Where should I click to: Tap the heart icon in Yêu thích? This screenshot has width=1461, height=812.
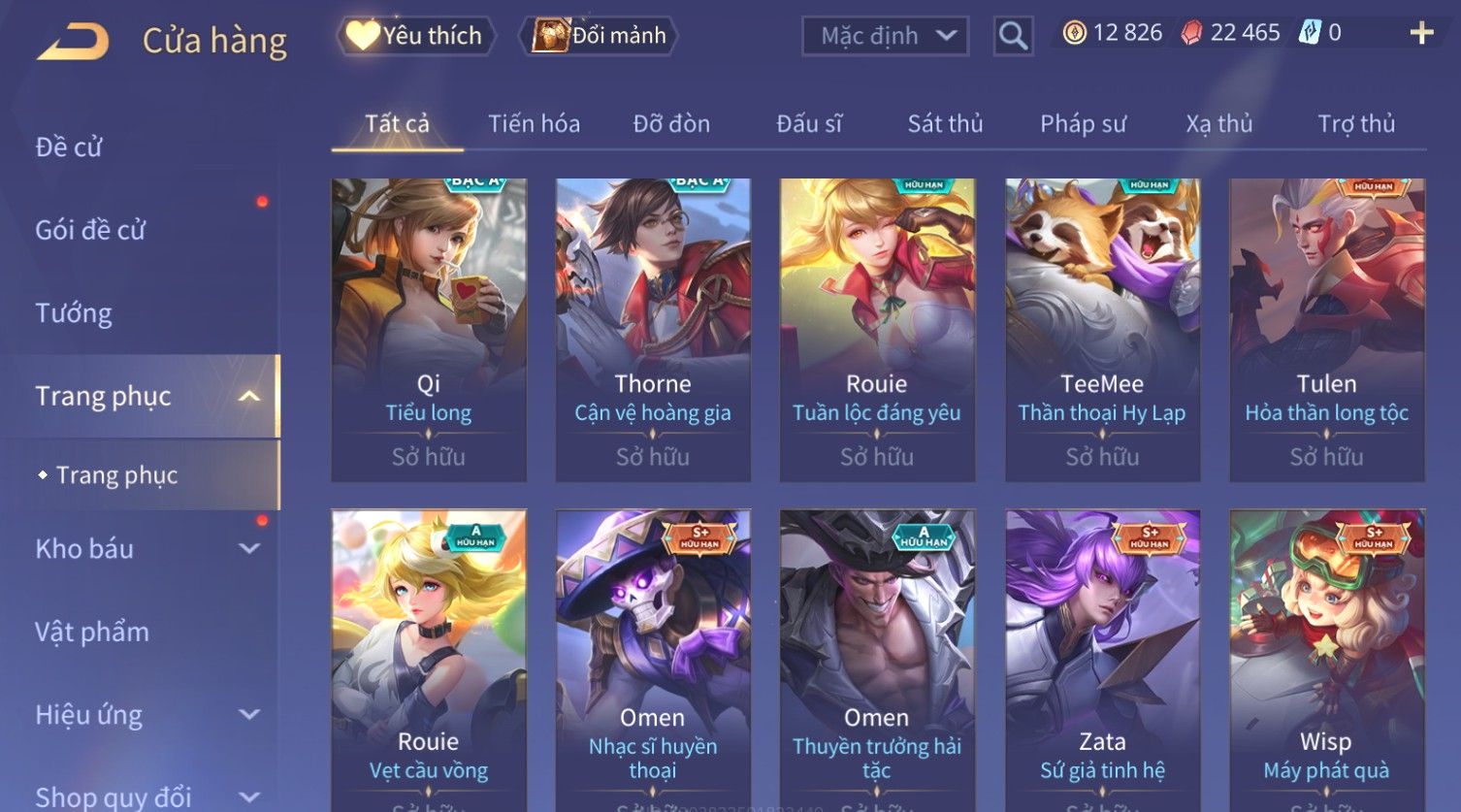[363, 36]
